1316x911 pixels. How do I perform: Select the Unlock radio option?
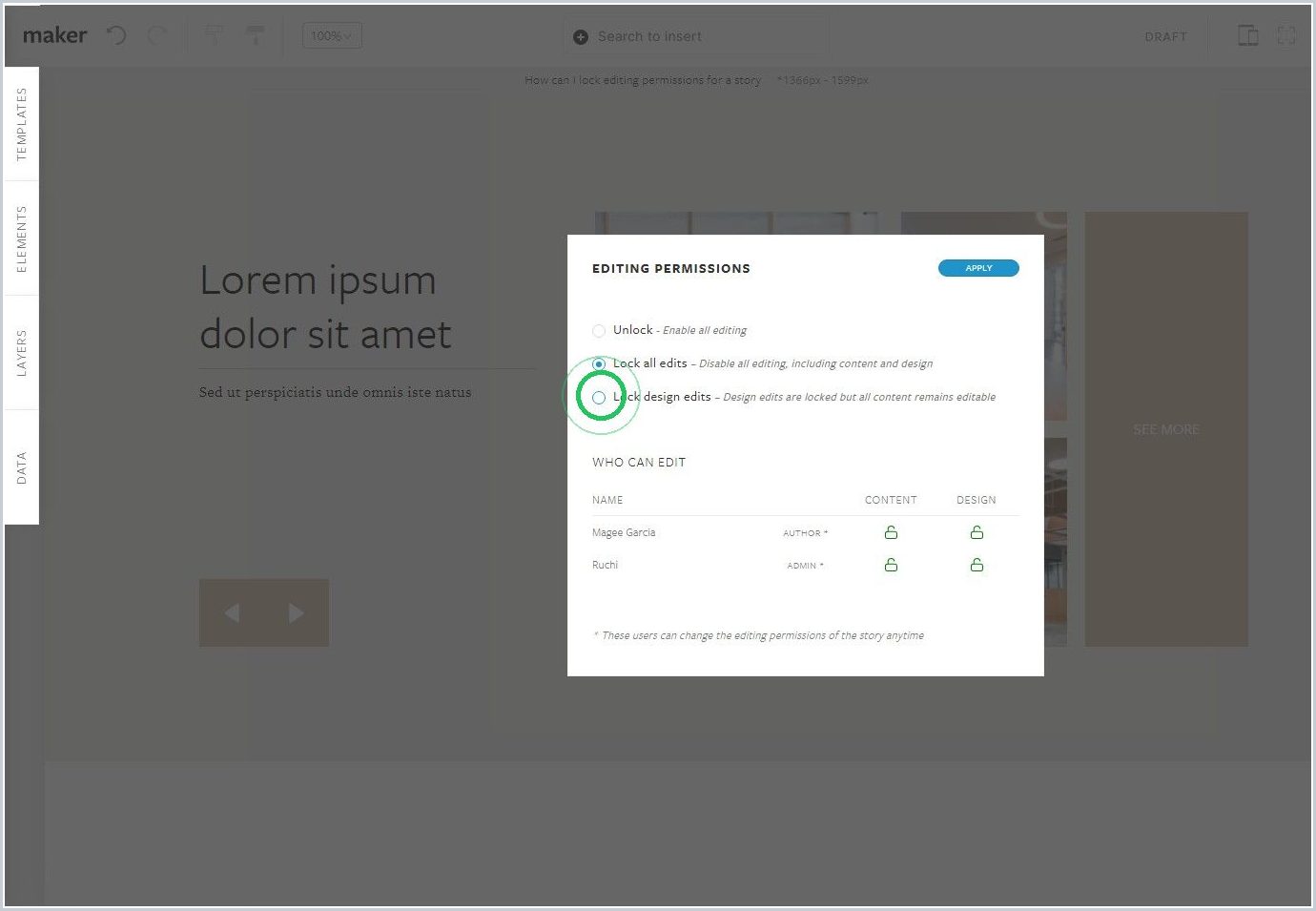coord(599,331)
